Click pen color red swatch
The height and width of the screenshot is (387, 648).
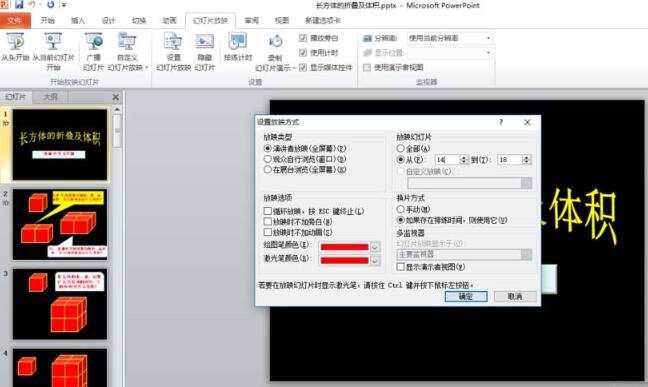pos(344,247)
